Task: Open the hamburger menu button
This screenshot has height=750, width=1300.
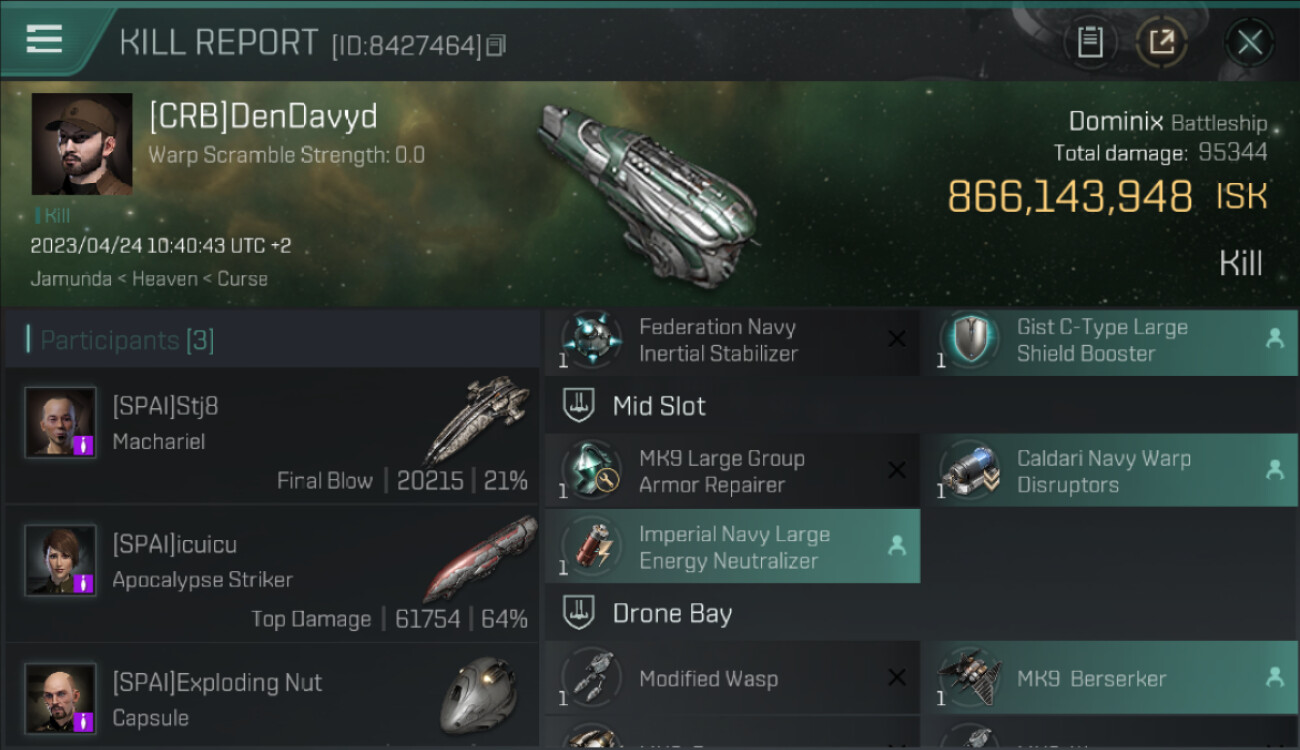Action: coord(44,39)
